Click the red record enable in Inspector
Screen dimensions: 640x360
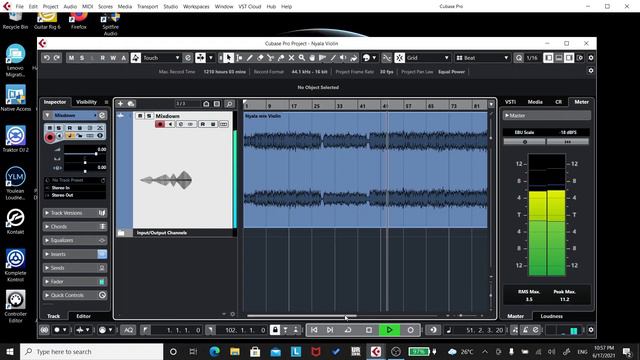coord(50,138)
